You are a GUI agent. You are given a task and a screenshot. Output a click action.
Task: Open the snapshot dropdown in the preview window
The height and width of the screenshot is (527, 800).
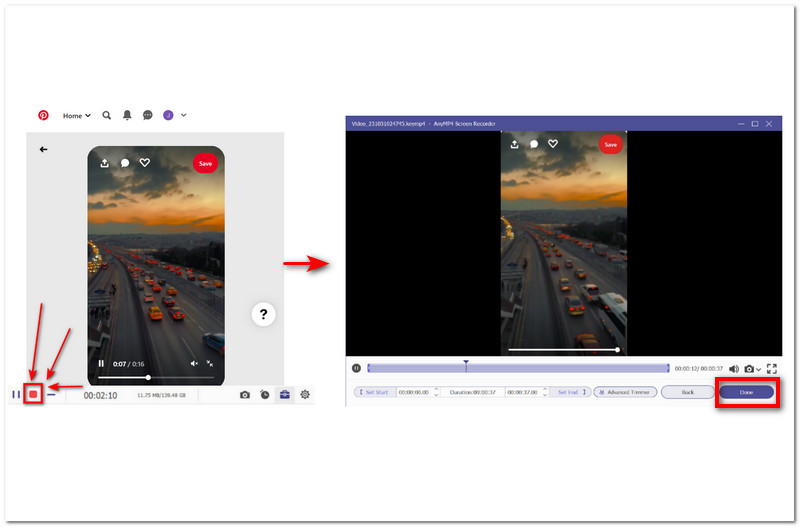(759, 370)
